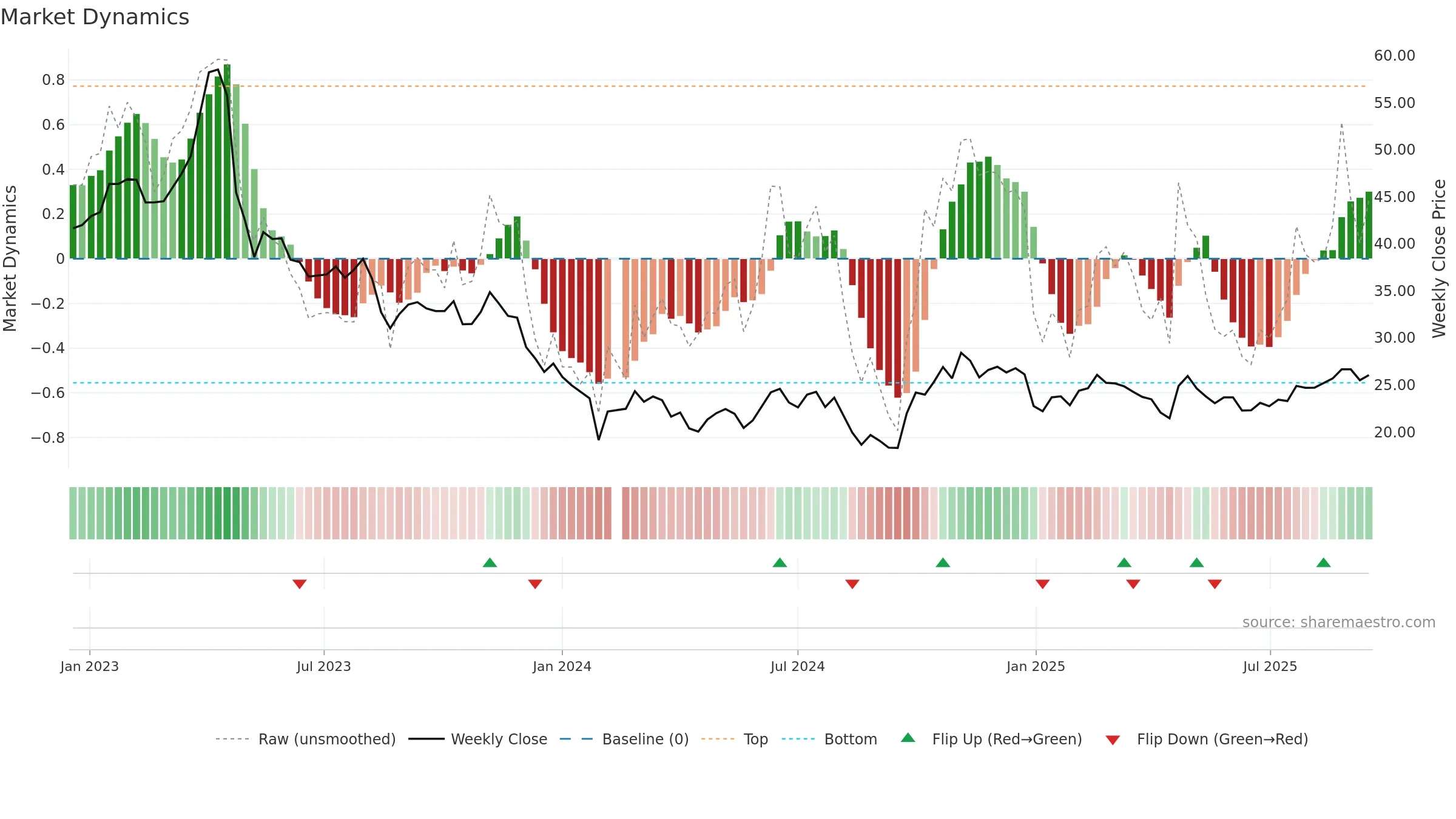Select the Flip Up marker just before Jul 2024

pyautogui.click(x=780, y=562)
